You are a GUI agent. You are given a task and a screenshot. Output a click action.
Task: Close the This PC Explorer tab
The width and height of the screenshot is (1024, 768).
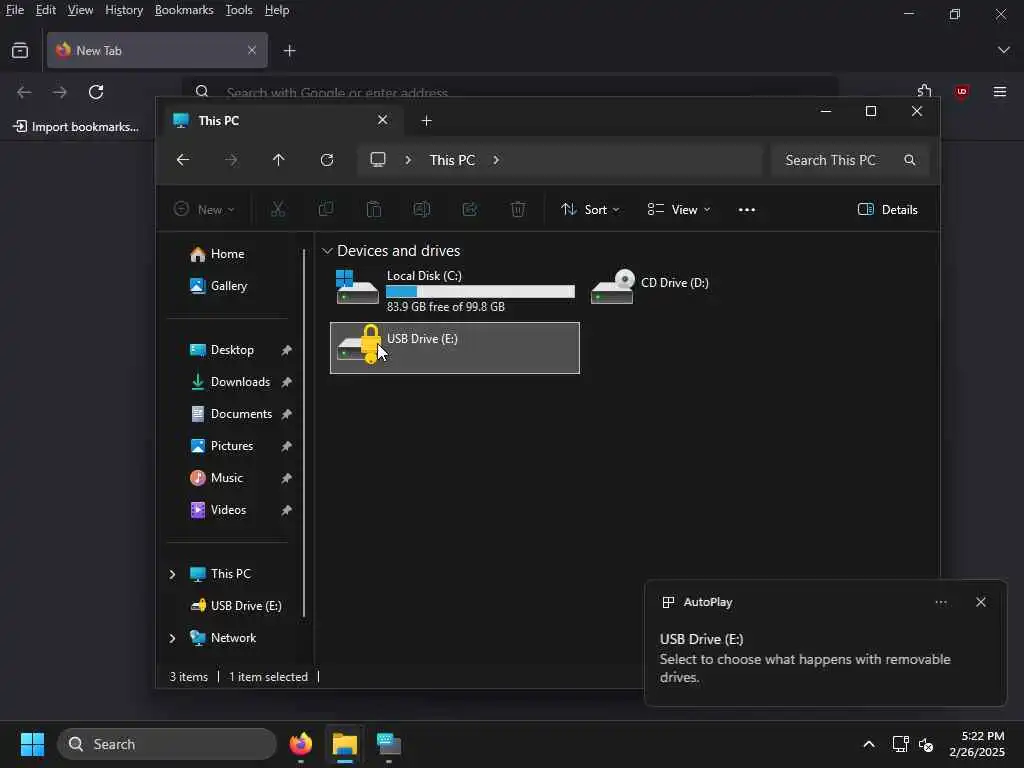click(383, 120)
